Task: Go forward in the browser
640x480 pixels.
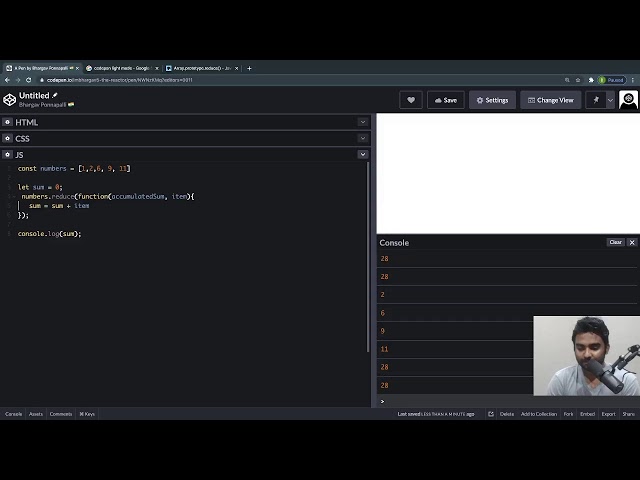Action: click(x=18, y=80)
